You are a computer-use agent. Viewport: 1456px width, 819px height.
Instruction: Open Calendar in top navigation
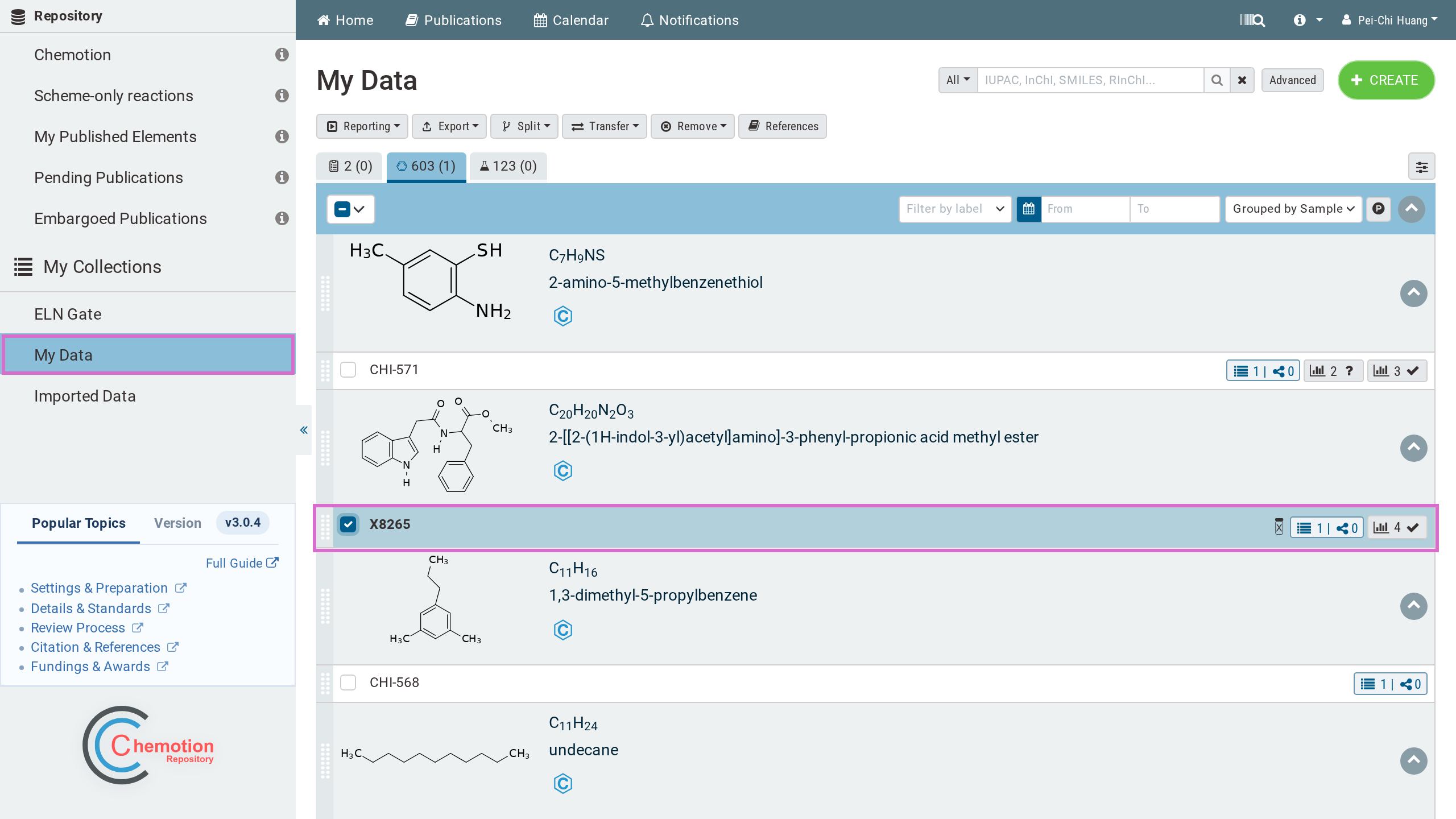click(571, 20)
